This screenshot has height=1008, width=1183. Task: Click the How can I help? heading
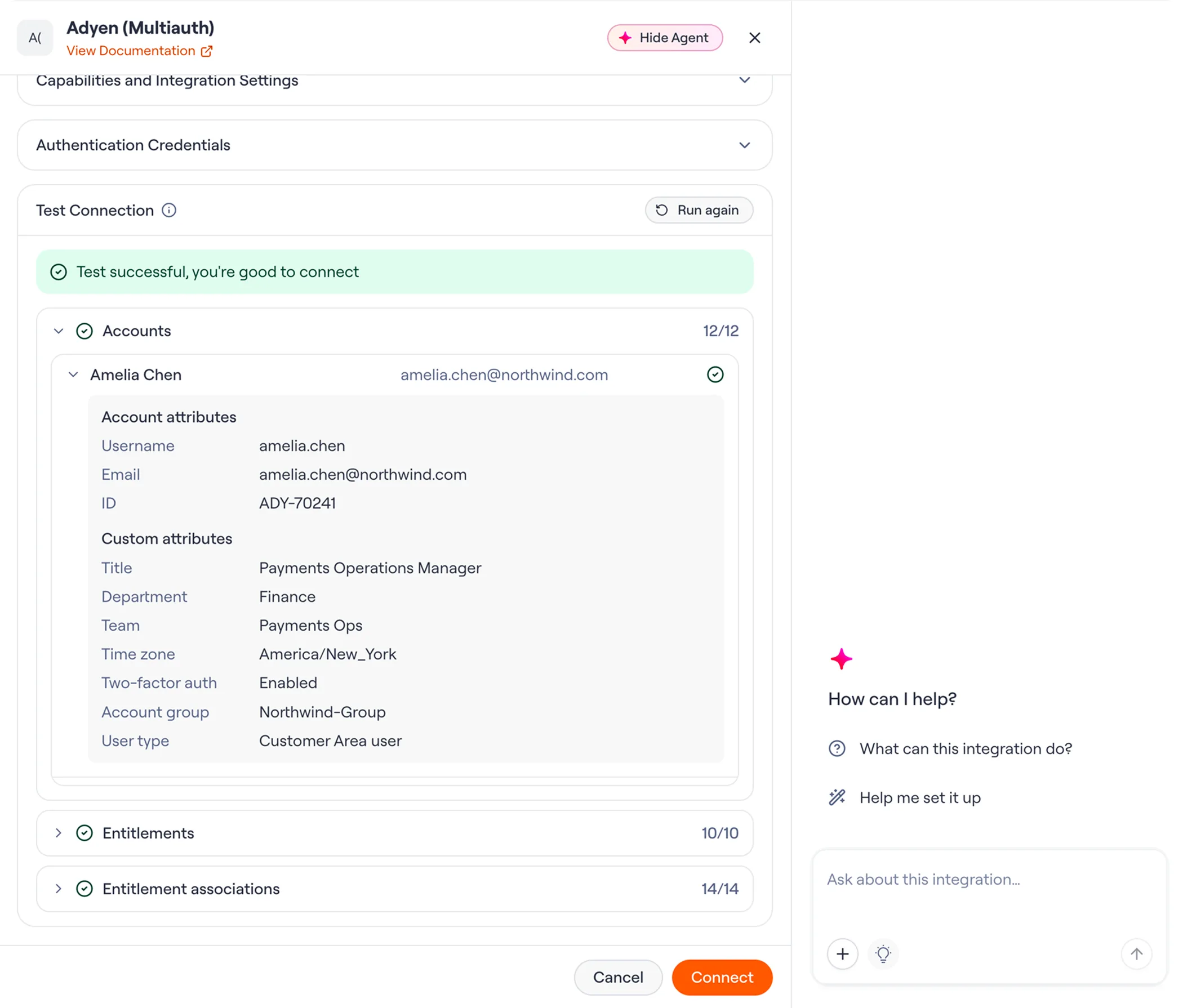892,699
